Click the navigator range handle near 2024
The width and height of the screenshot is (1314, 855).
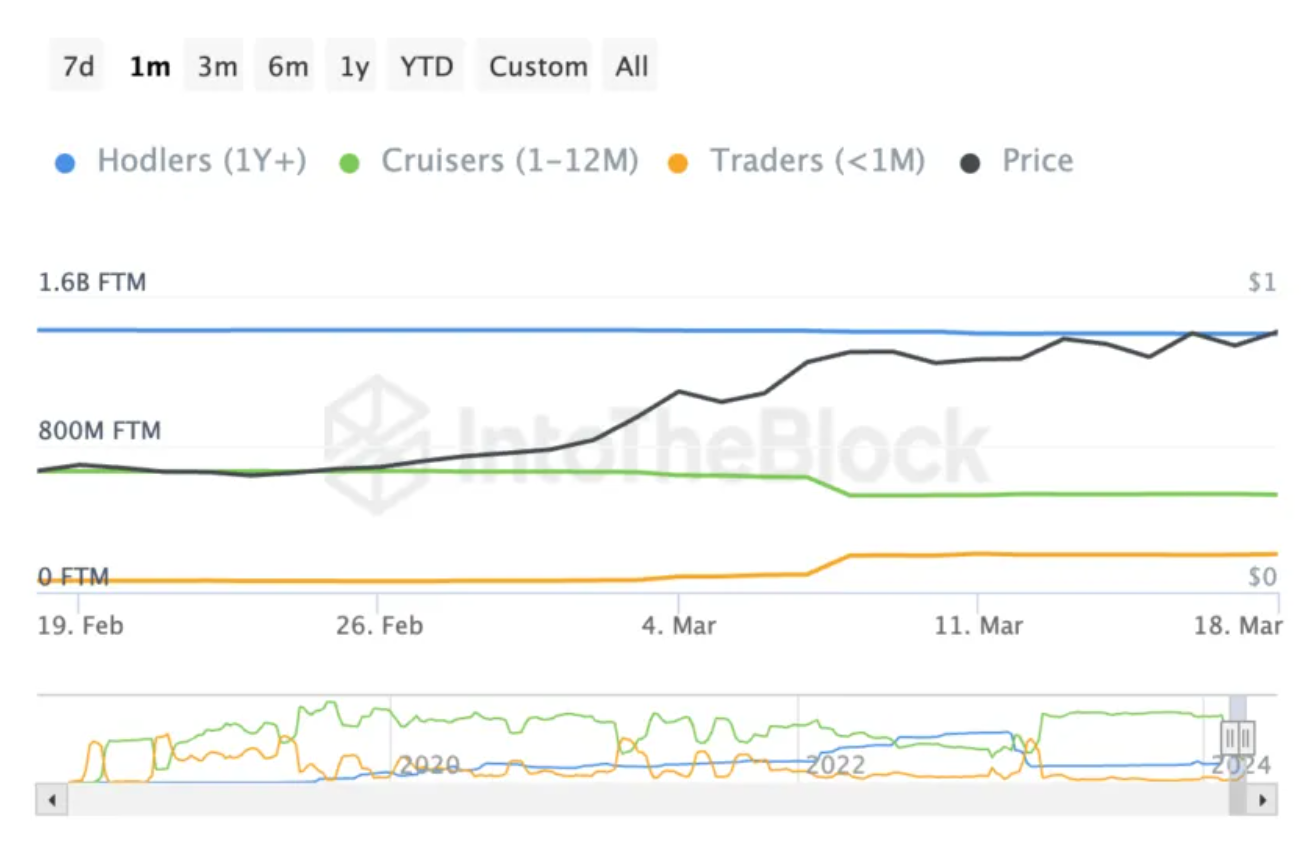tap(1238, 738)
